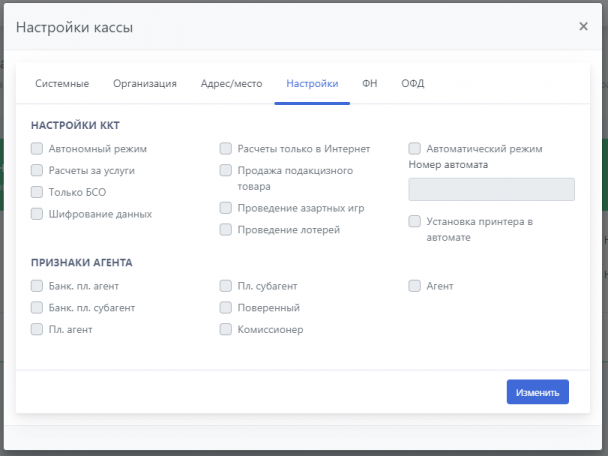Select the ФН tab
The height and width of the screenshot is (456, 608).
(x=370, y=84)
